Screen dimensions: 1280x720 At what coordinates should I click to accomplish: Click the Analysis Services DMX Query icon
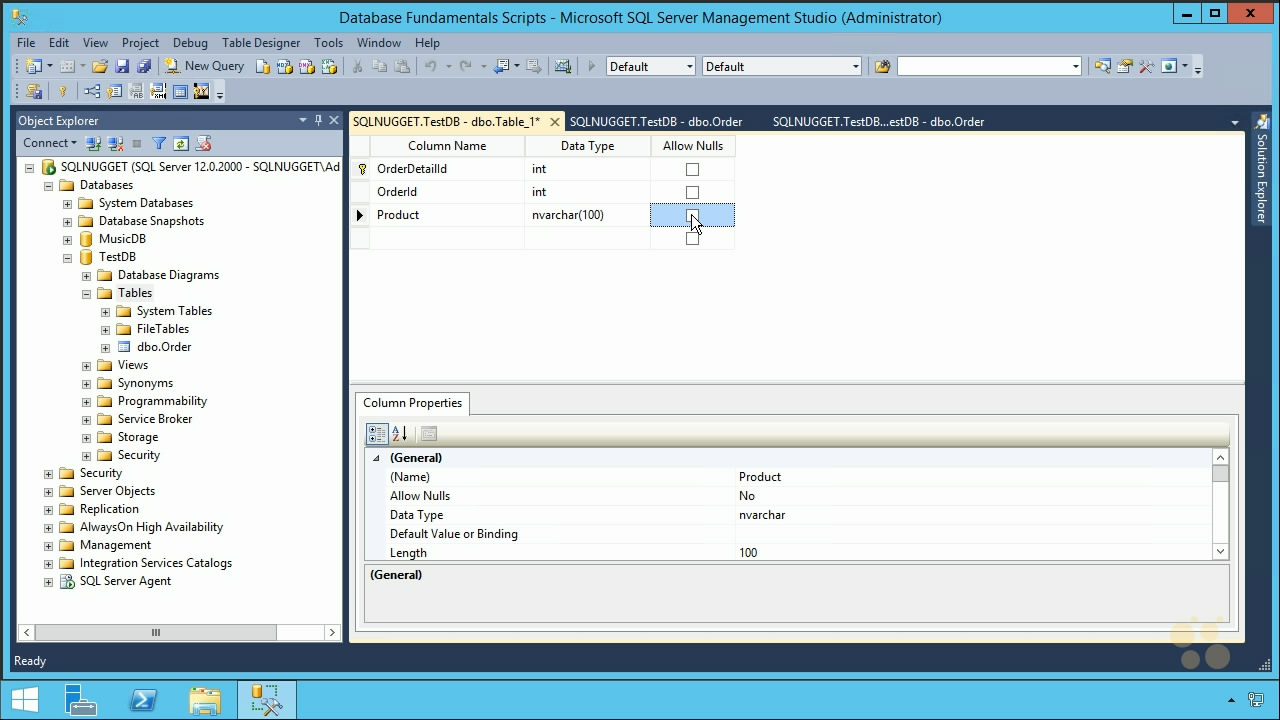click(x=307, y=67)
